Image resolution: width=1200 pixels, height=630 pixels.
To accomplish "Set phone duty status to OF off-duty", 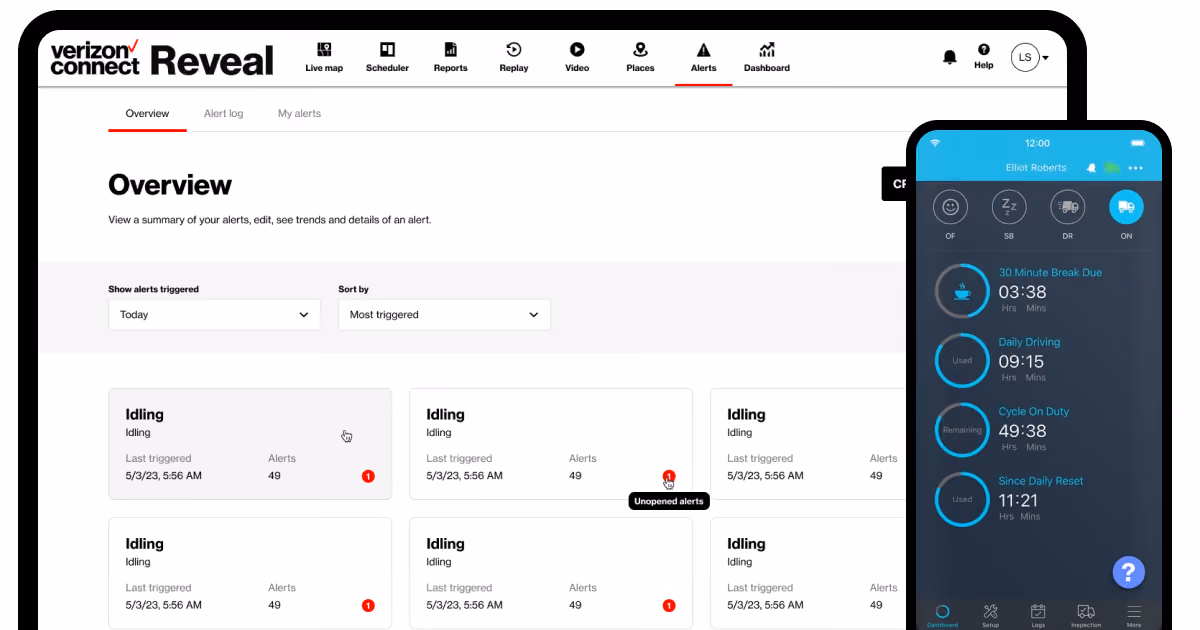I will click(951, 207).
